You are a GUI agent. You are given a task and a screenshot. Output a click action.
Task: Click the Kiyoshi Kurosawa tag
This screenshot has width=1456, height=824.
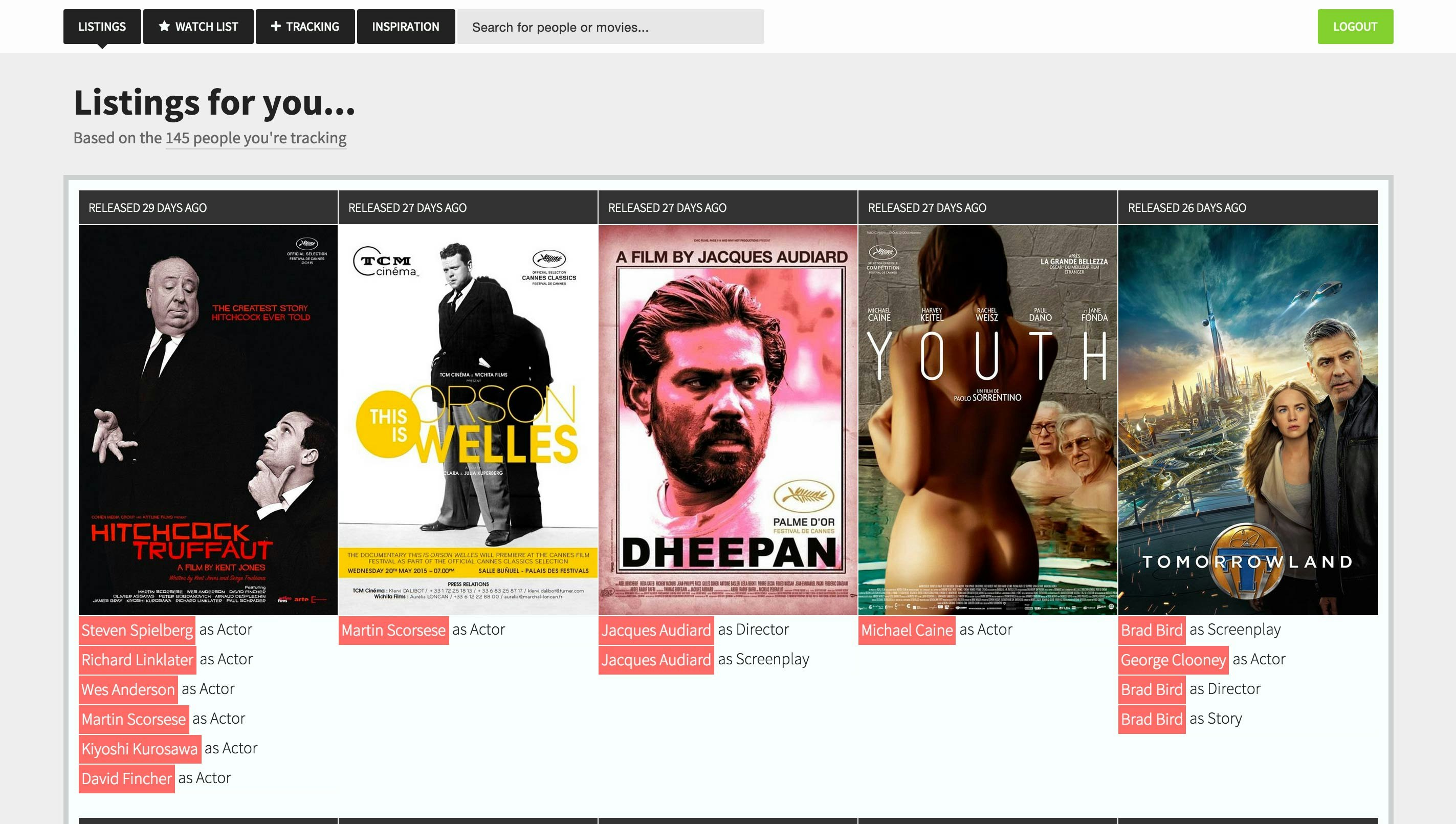tap(139, 749)
